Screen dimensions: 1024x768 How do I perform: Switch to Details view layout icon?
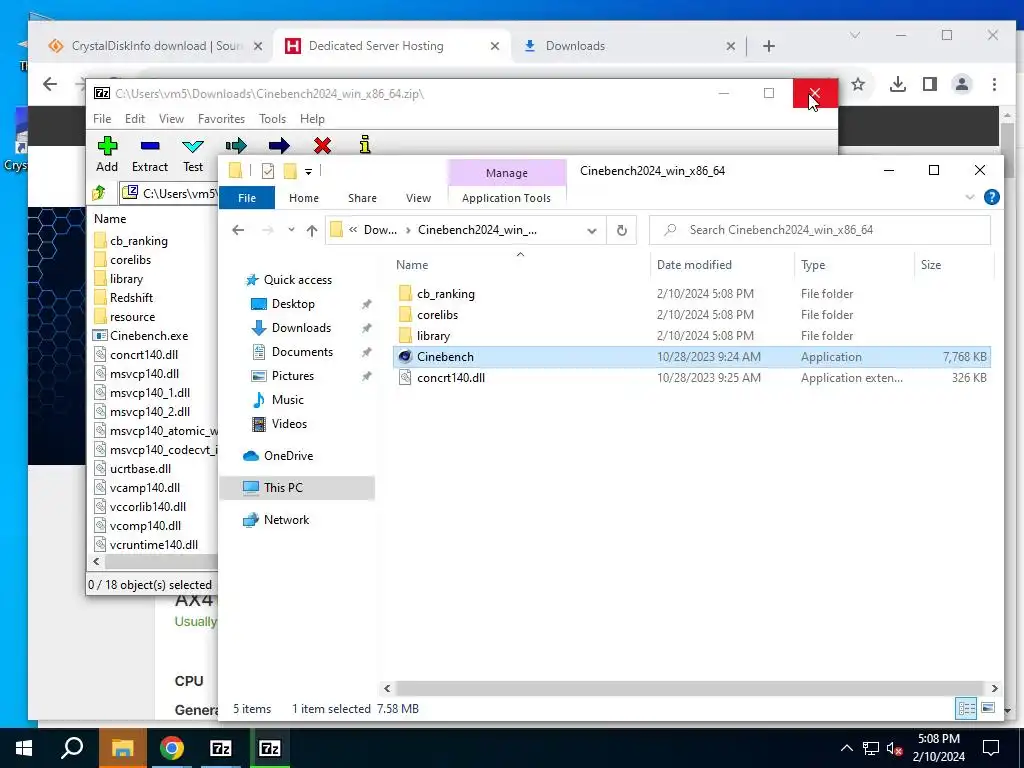click(x=966, y=708)
